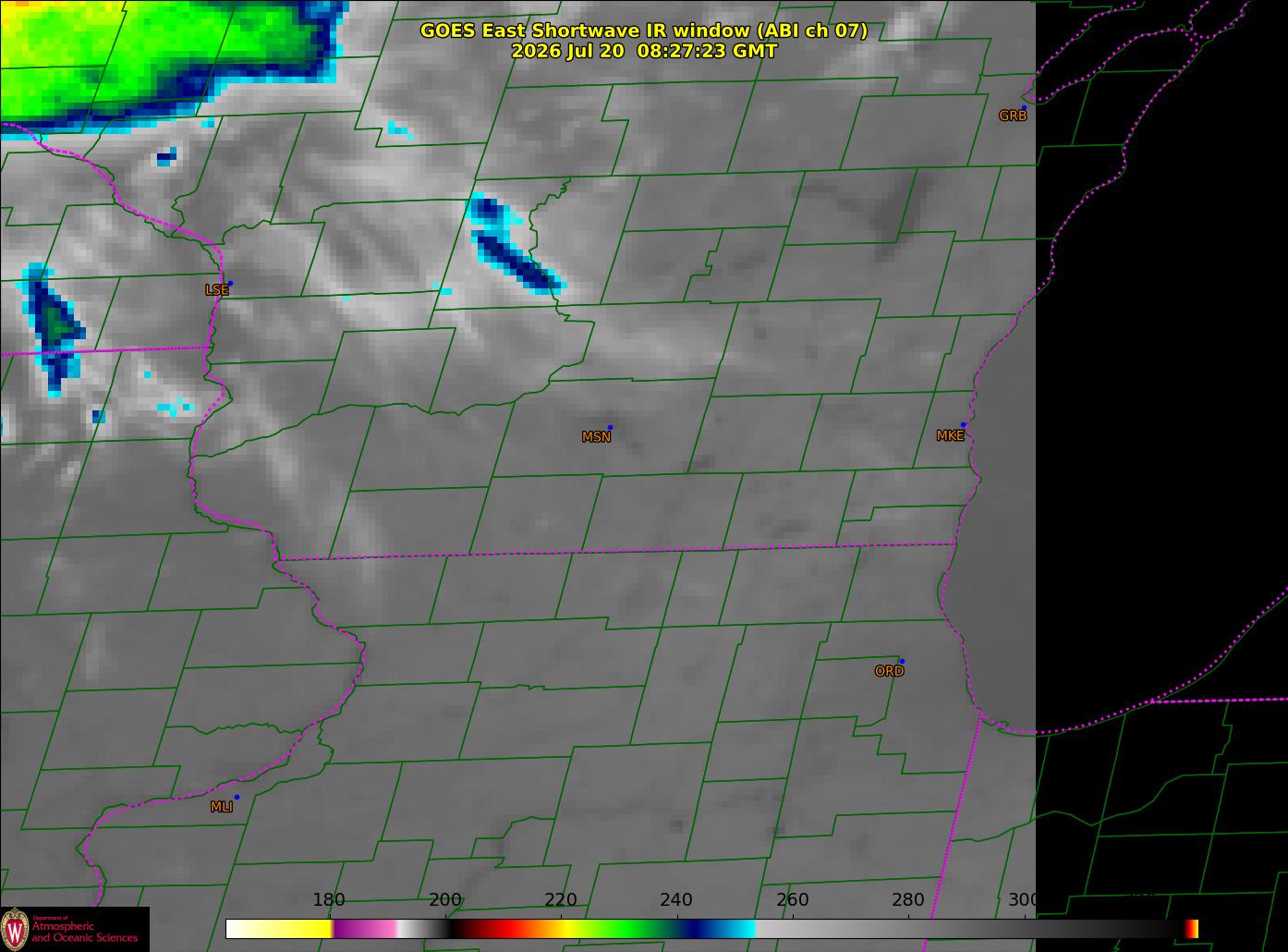Image resolution: width=1288 pixels, height=952 pixels.
Task: Click the GRB station label
Action: pos(1013,116)
